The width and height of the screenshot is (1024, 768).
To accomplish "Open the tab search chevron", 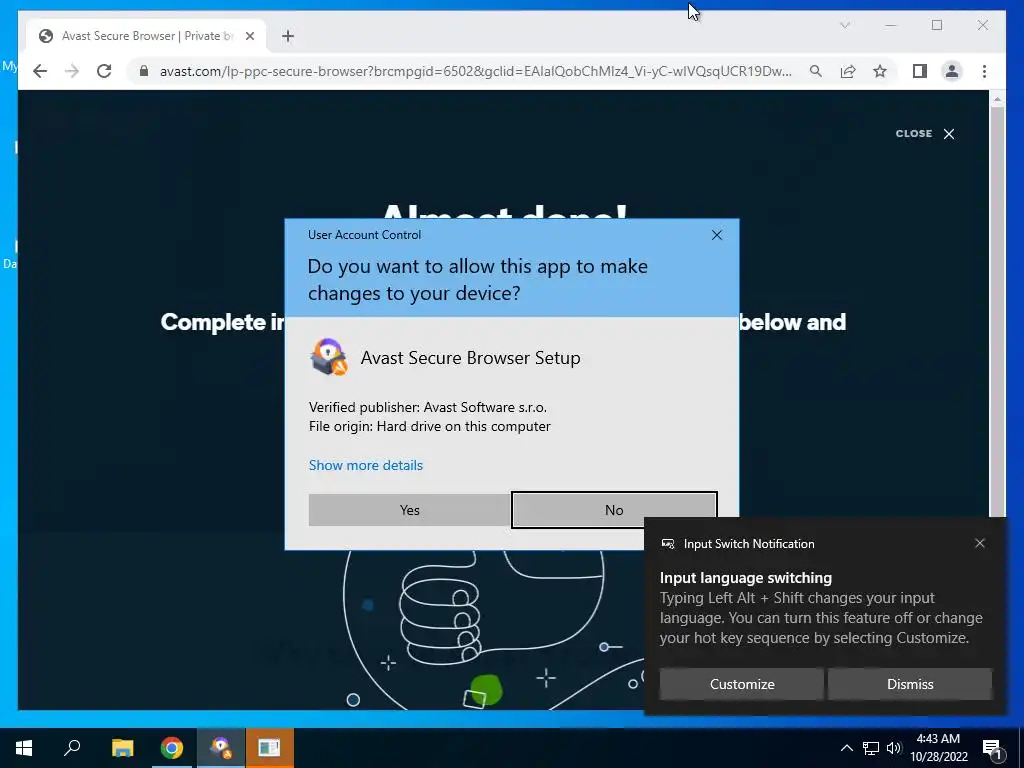I will (844, 25).
